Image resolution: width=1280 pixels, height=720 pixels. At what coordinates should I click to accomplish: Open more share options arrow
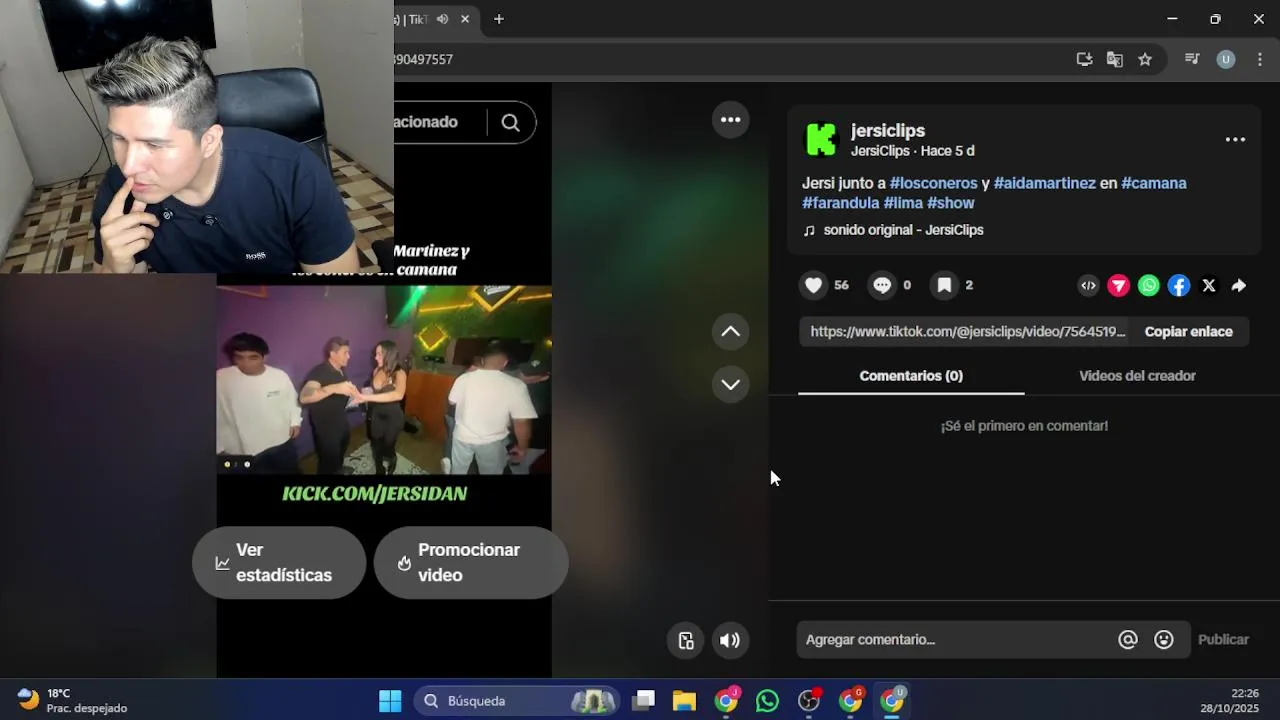coord(1239,286)
